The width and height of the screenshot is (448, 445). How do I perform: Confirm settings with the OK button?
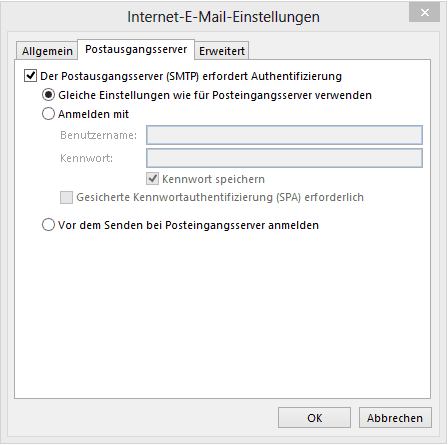pyautogui.click(x=314, y=418)
